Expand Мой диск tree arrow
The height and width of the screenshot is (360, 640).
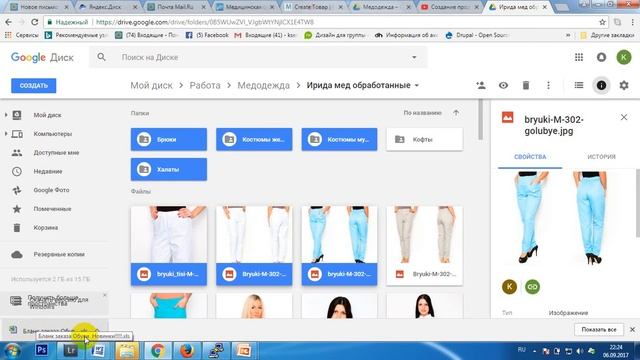point(6,115)
